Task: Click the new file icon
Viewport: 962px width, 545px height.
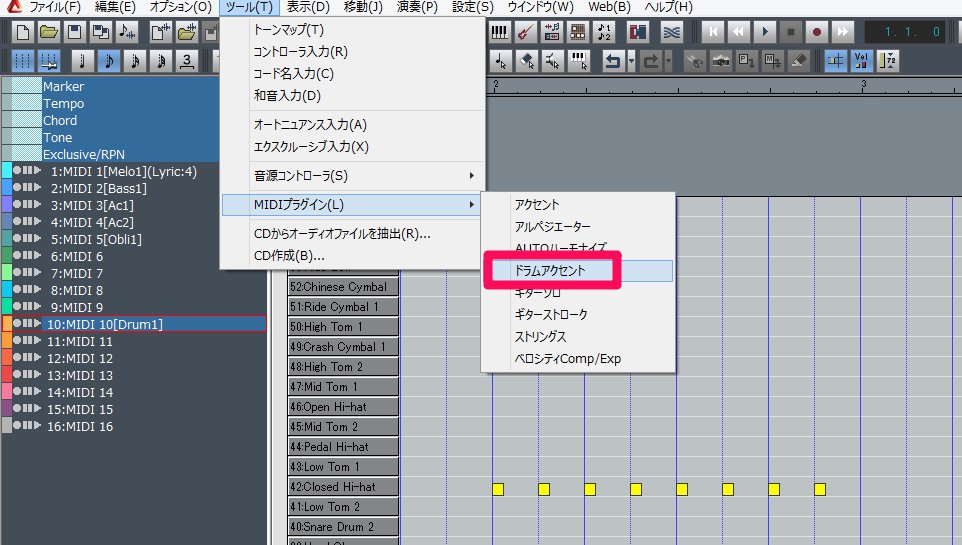Action: 22,32
